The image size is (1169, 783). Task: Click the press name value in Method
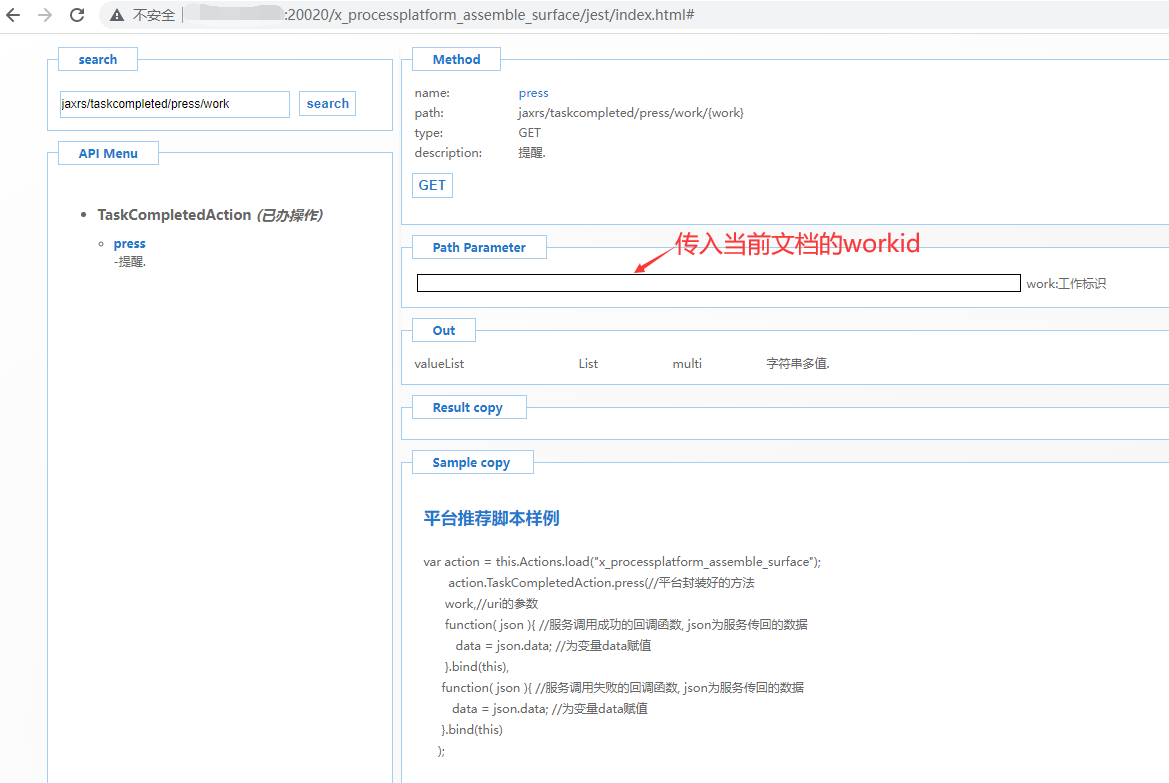(x=533, y=93)
